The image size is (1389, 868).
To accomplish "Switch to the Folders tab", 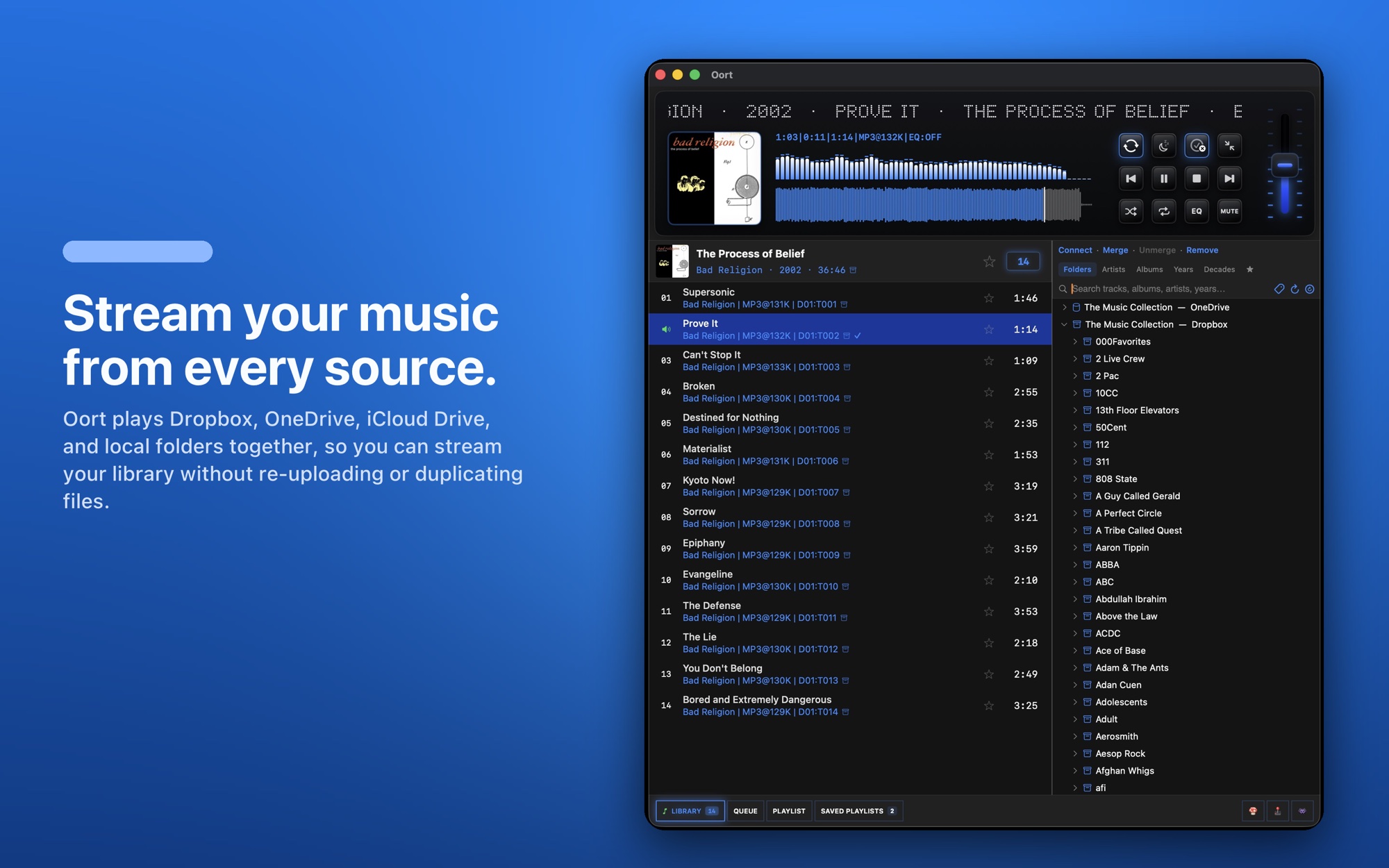I will tap(1077, 269).
